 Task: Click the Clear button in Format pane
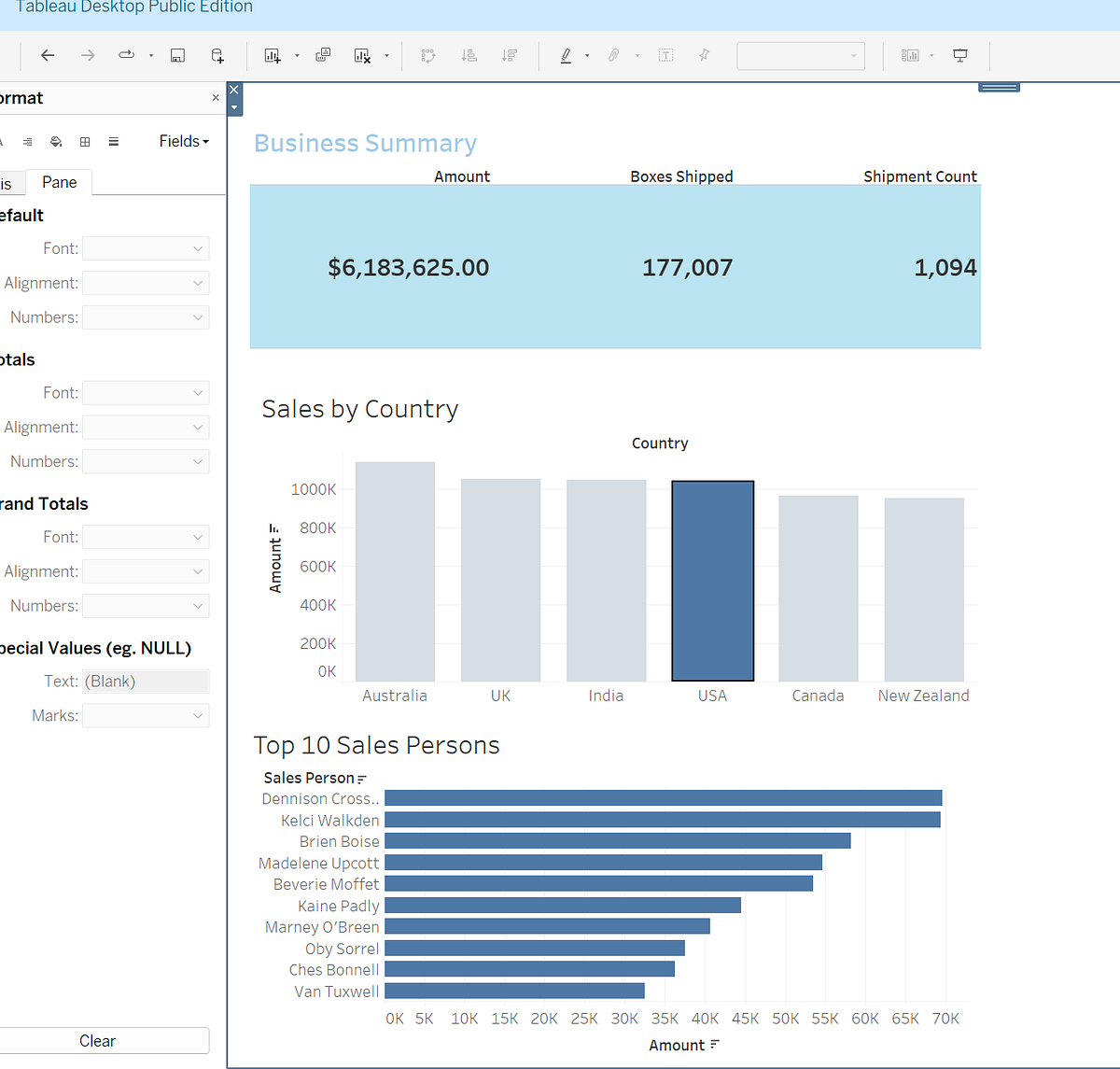(97, 1041)
